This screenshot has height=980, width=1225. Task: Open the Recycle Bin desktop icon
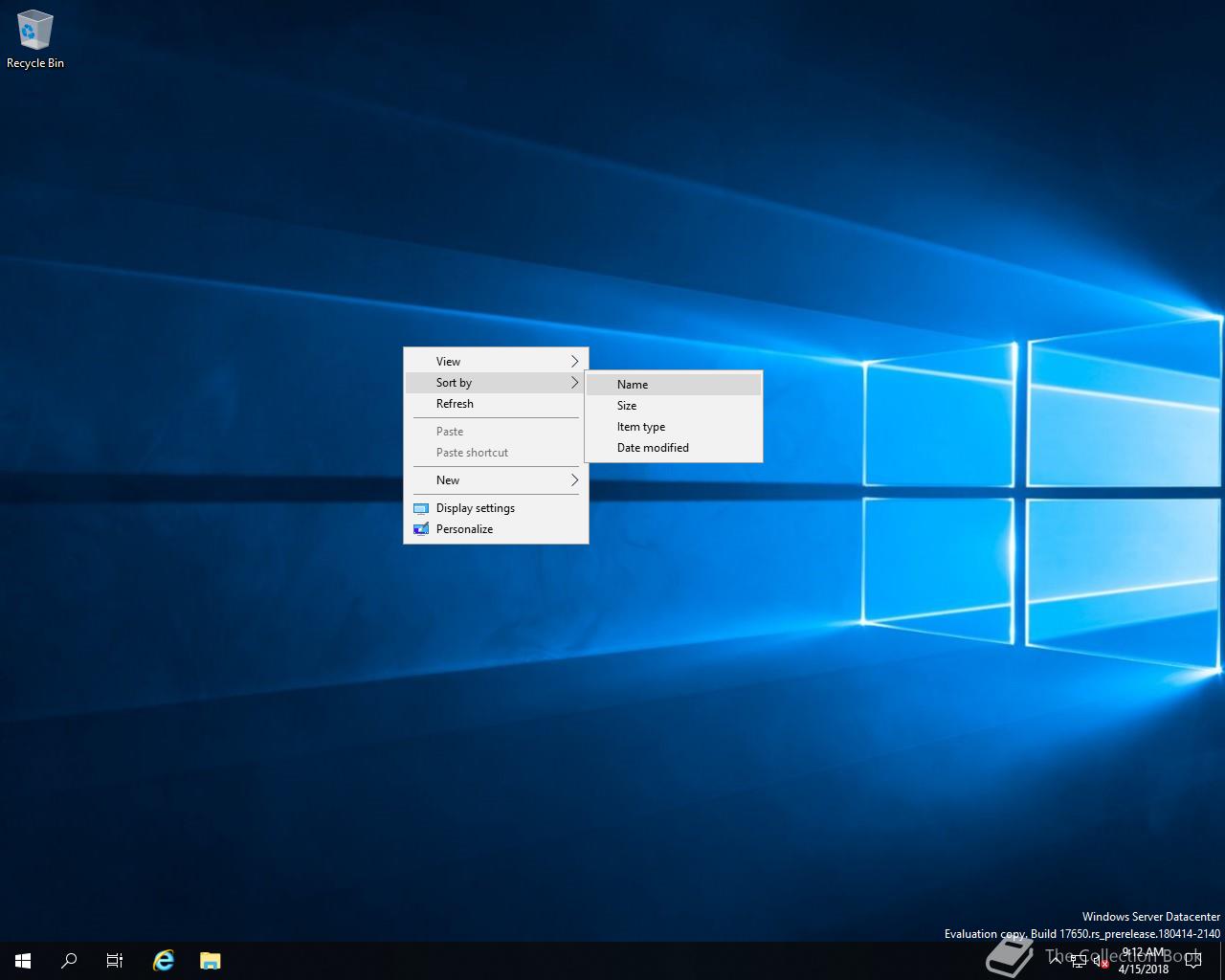[35, 39]
